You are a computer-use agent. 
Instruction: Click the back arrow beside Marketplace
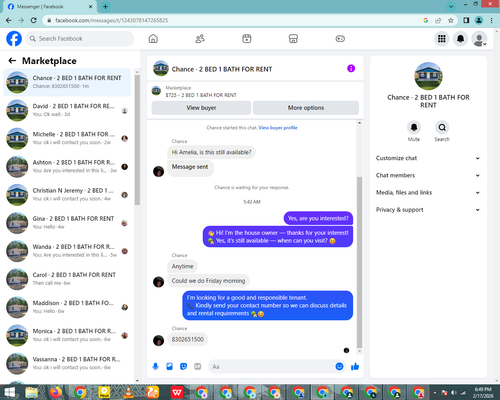(12, 61)
